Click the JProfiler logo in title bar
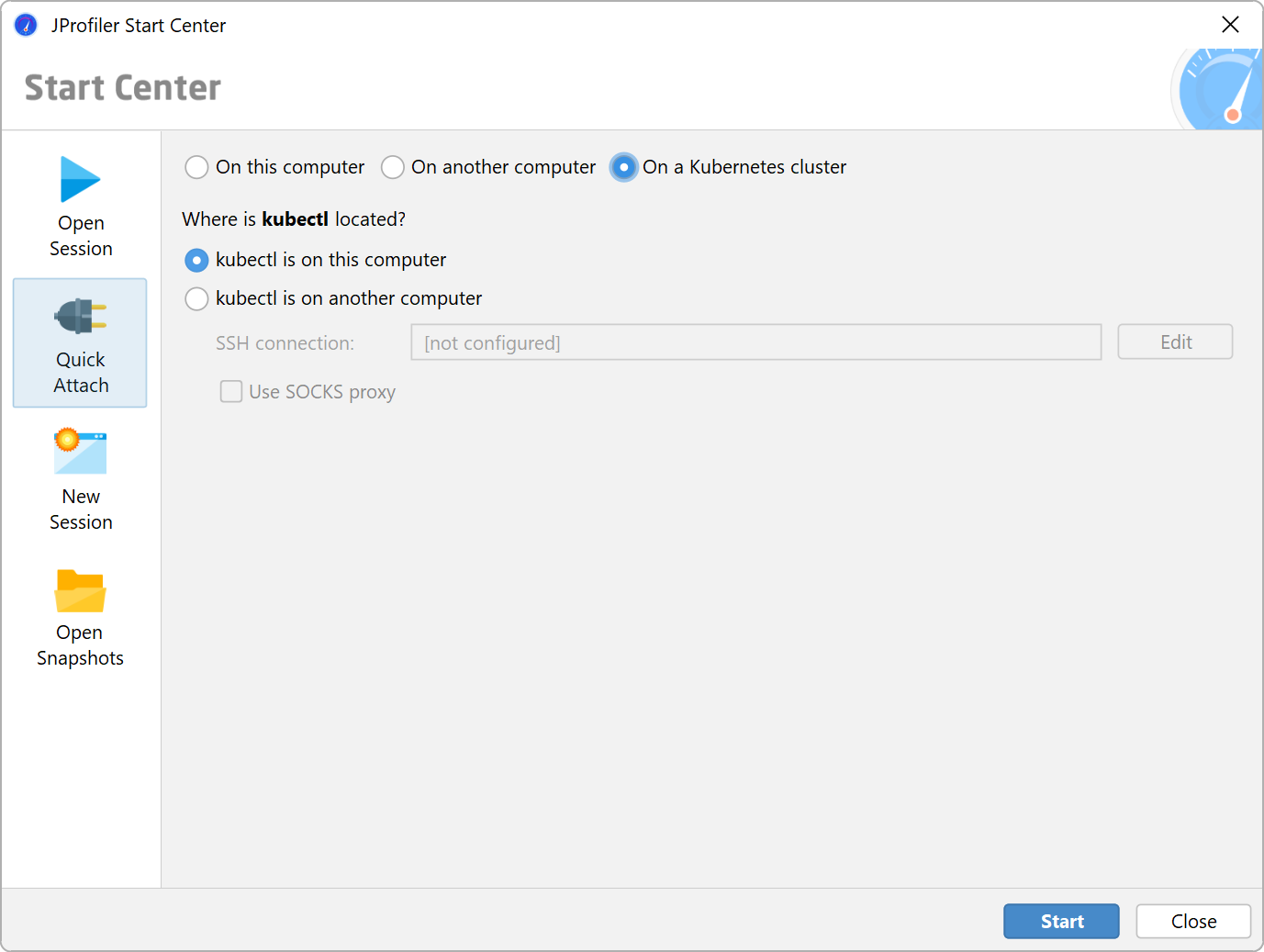 click(x=26, y=25)
